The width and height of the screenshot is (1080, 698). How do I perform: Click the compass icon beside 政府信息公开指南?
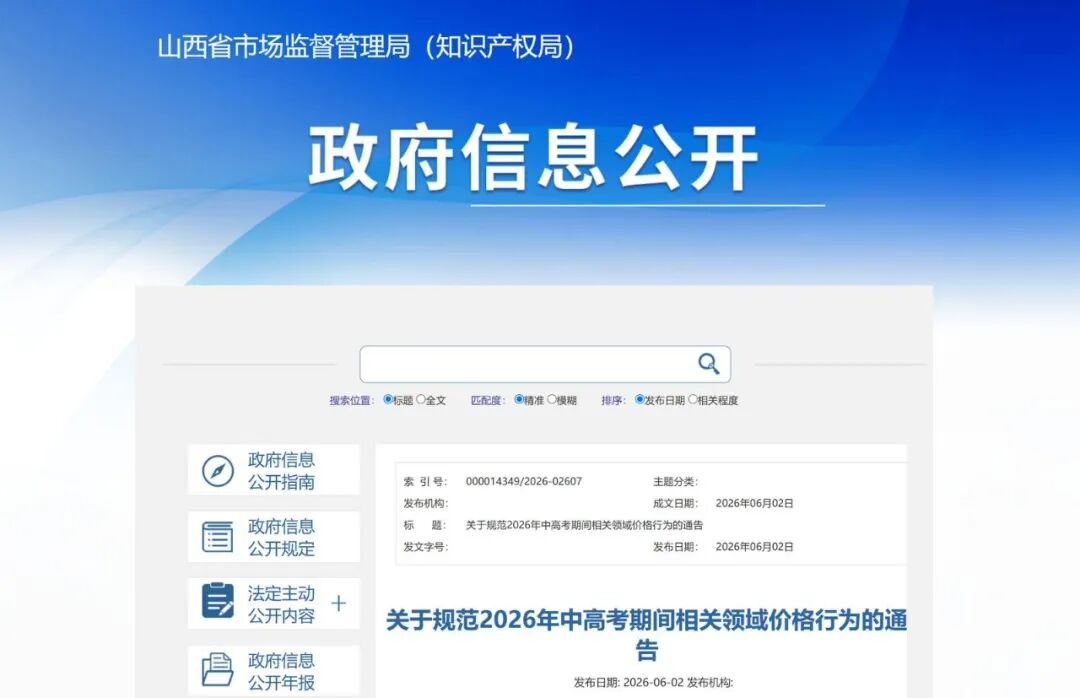click(218, 471)
